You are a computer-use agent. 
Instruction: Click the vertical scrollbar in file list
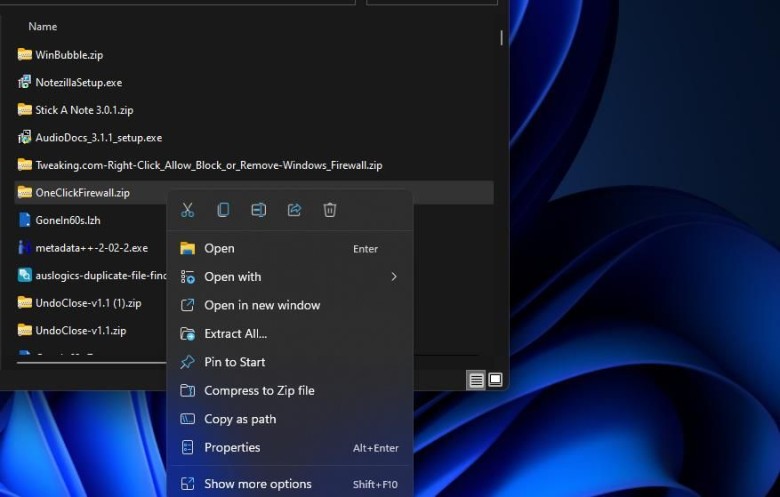[x=501, y=38]
